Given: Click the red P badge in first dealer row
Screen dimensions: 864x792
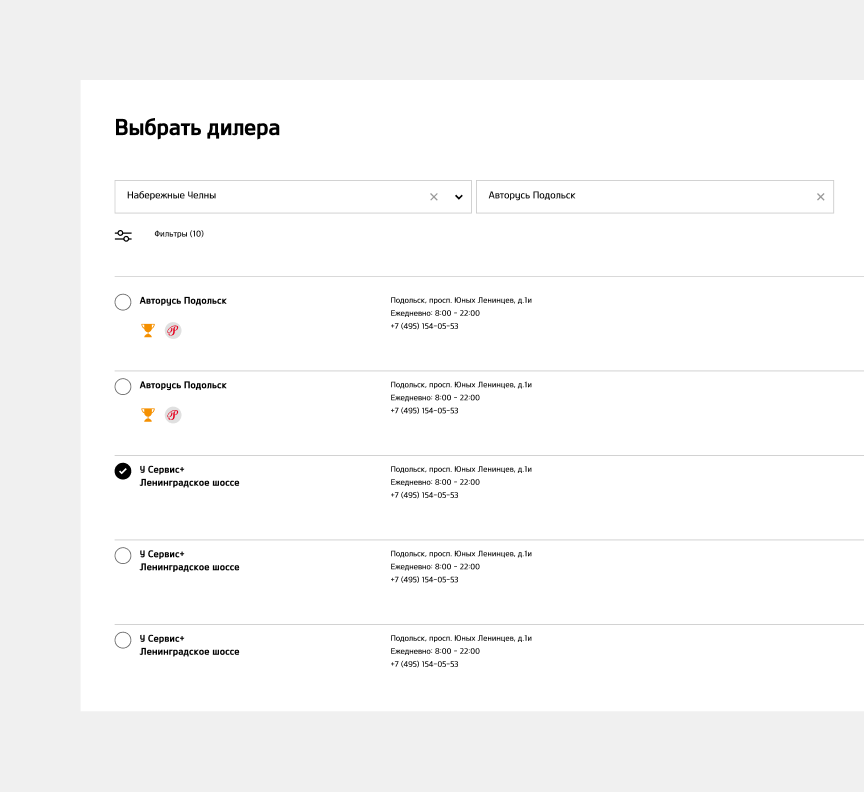Looking at the screenshot, I should (173, 330).
